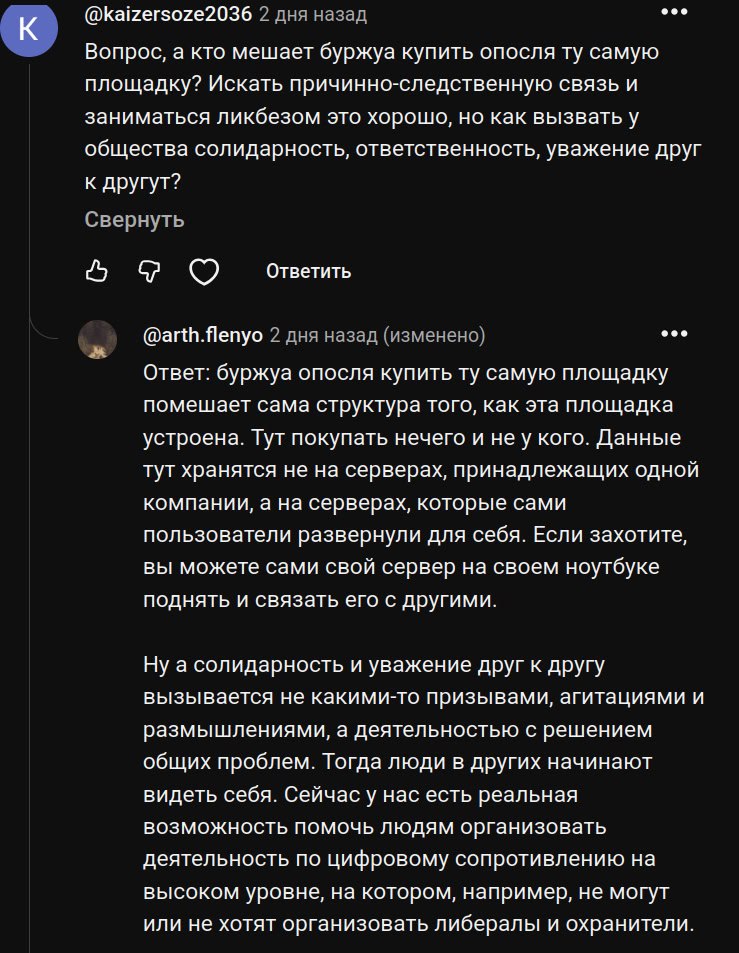Open the purple "K" avatar profile

point(29,29)
